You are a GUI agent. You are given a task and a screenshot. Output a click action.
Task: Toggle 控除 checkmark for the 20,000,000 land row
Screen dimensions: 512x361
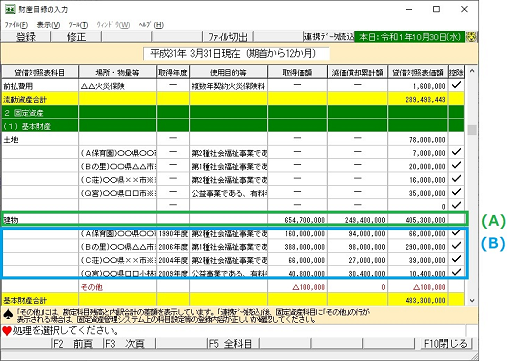(456, 165)
